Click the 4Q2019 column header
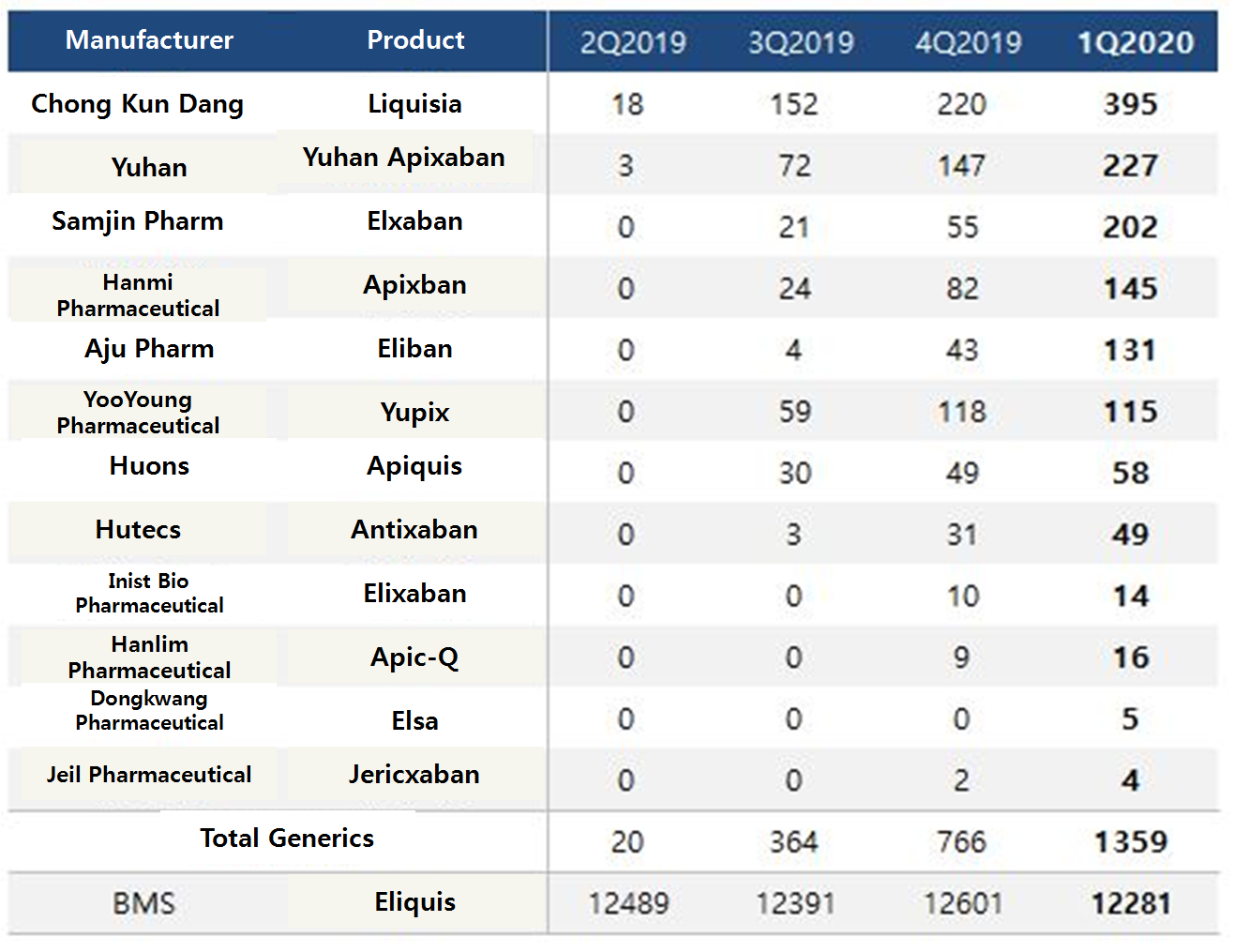 pyautogui.click(x=969, y=42)
